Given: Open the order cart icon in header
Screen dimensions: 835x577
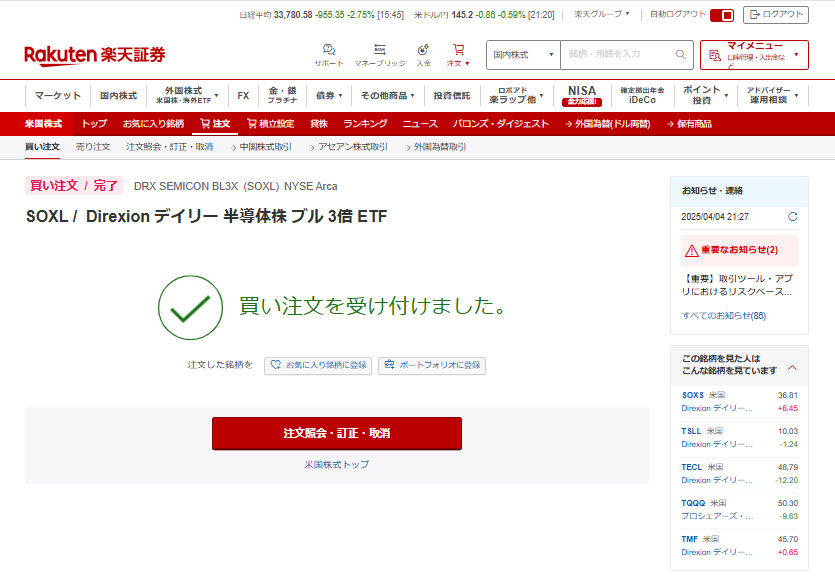Looking at the screenshot, I should 458,50.
